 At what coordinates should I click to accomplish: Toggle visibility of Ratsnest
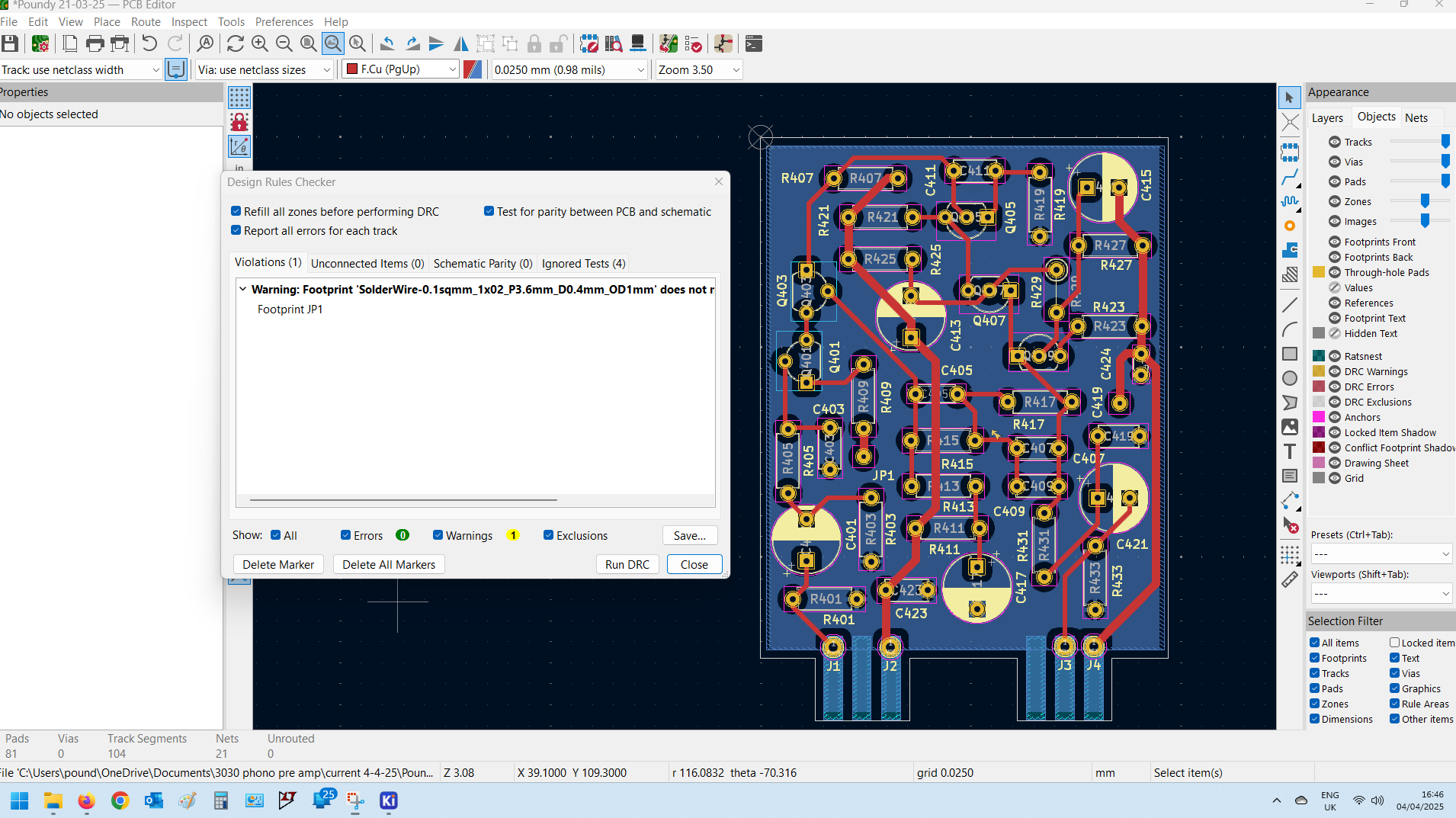click(1335, 356)
